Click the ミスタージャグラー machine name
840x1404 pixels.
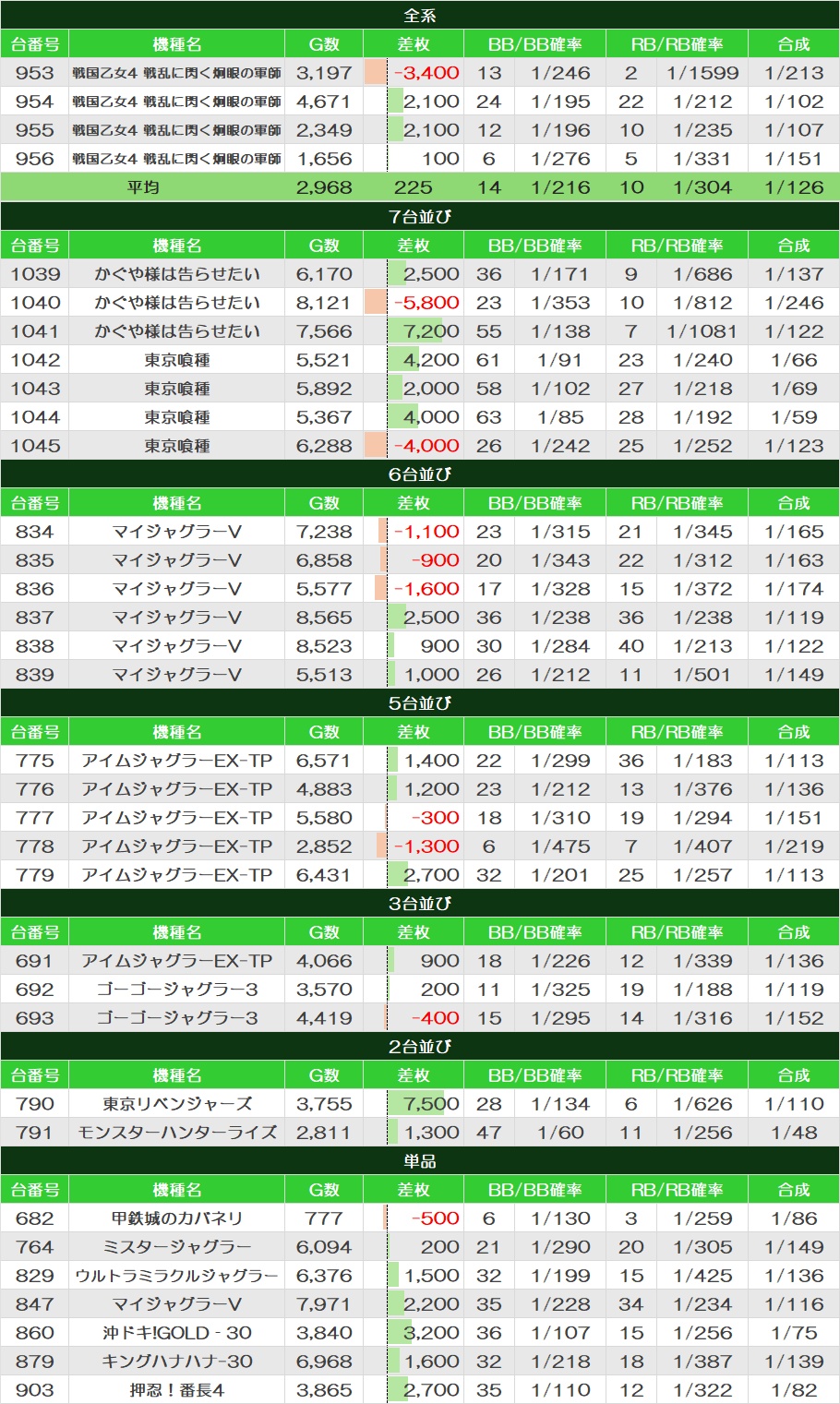tap(177, 1247)
